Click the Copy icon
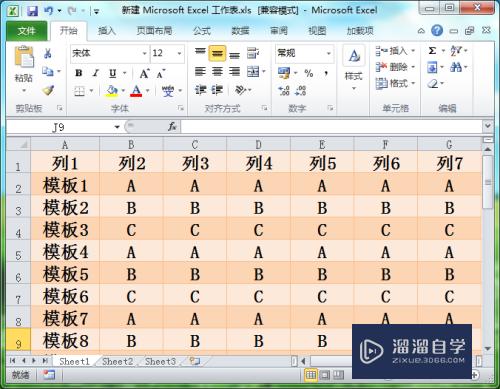The height and width of the screenshot is (389, 500). [48, 71]
